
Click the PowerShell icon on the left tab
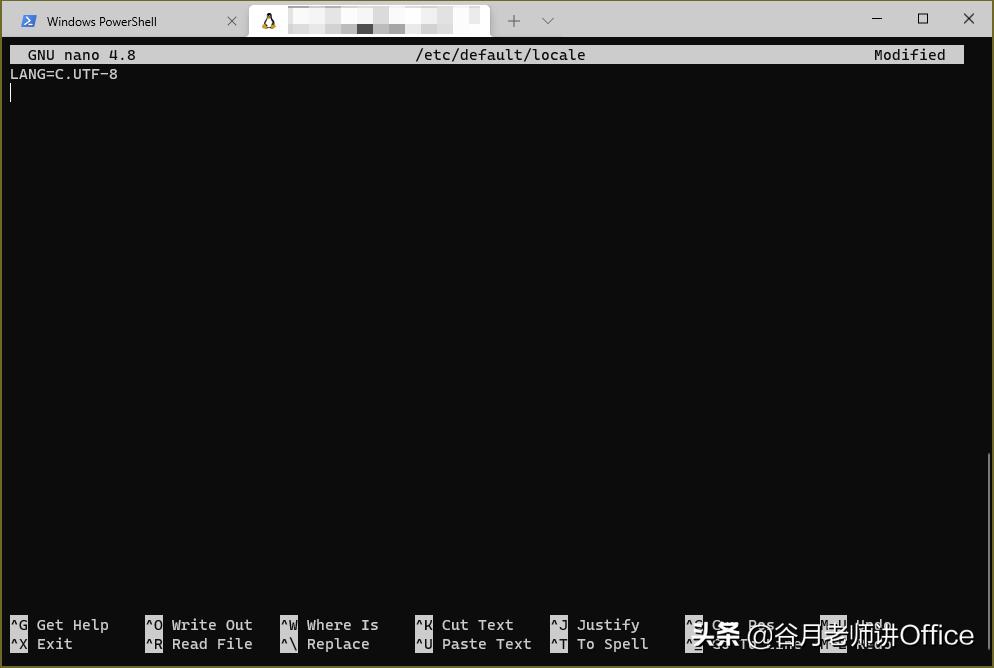(29, 20)
